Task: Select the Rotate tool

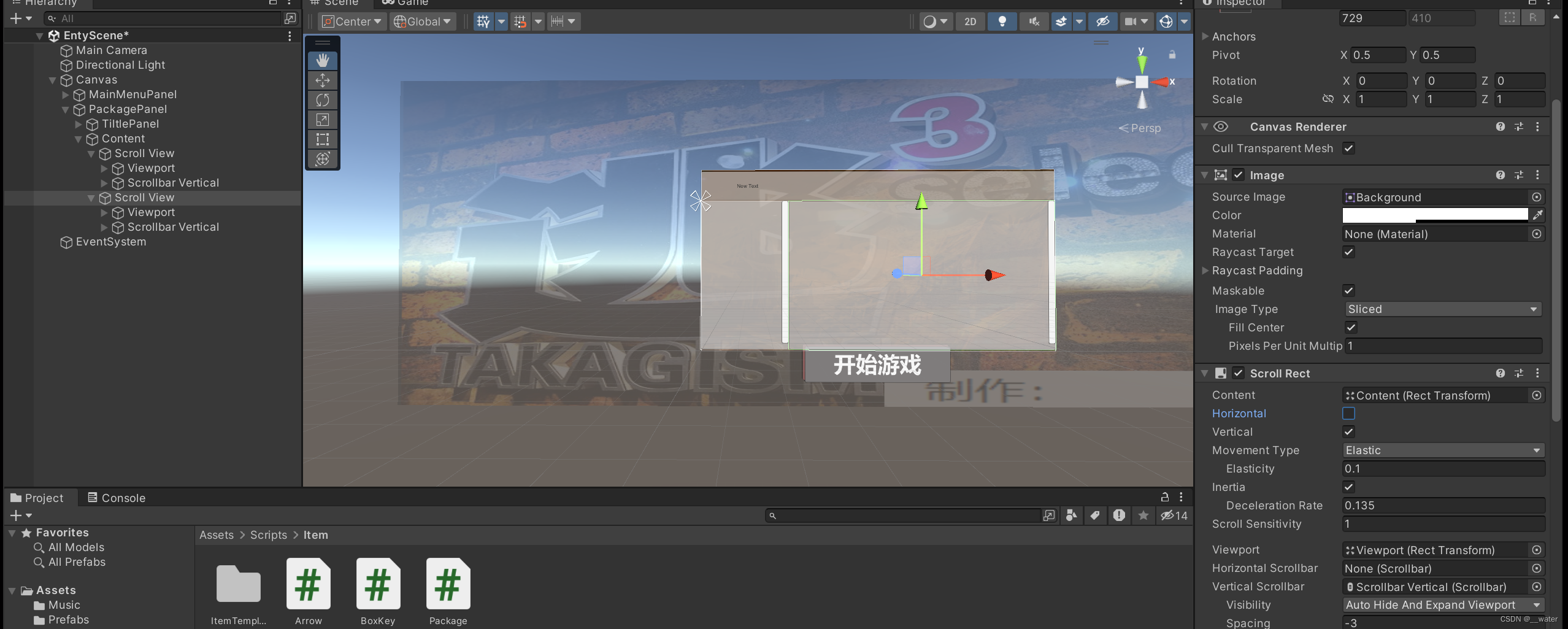Action: click(x=323, y=100)
